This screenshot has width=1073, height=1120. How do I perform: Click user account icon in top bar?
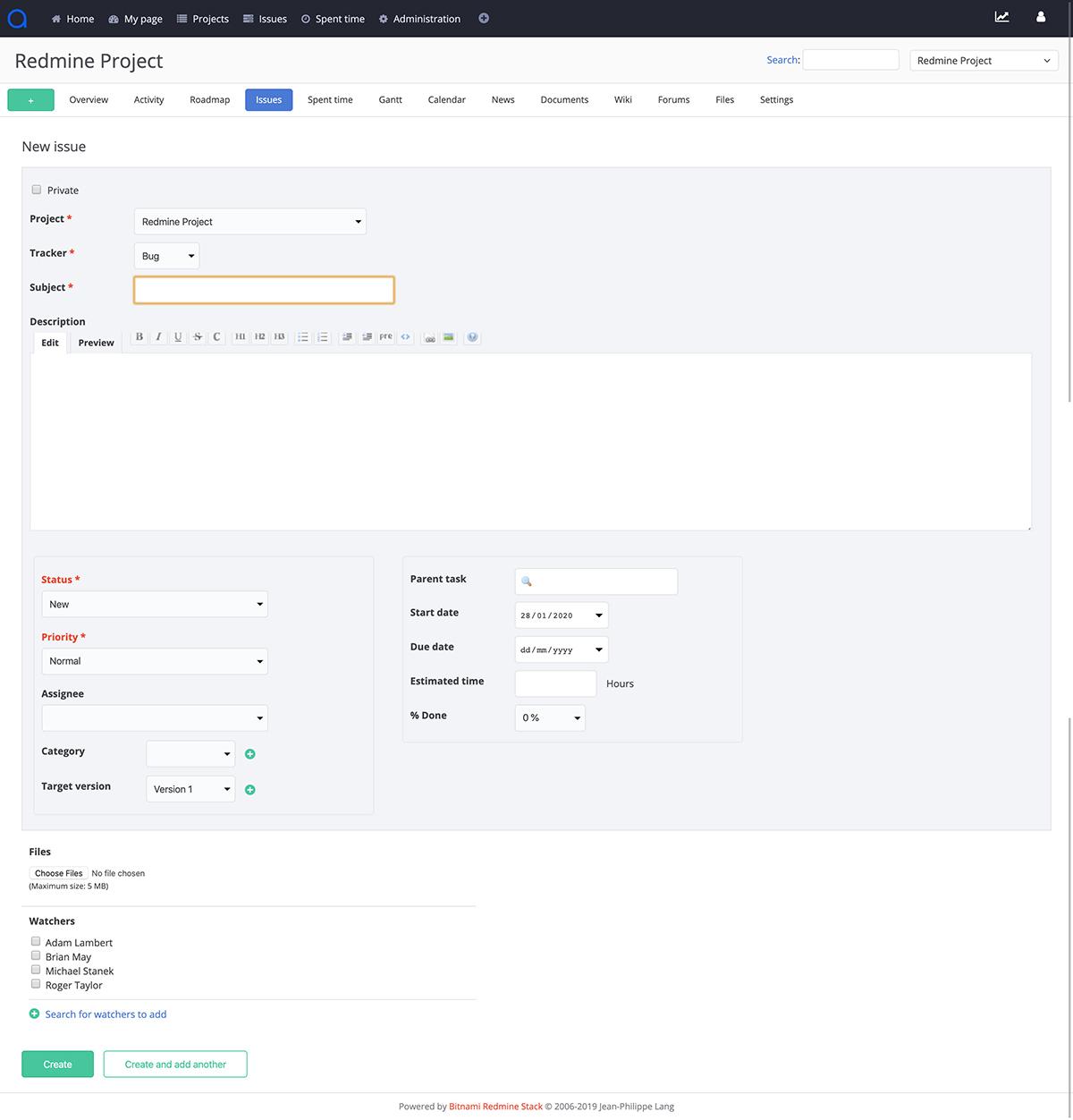pyautogui.click(x=1040, y=17)
